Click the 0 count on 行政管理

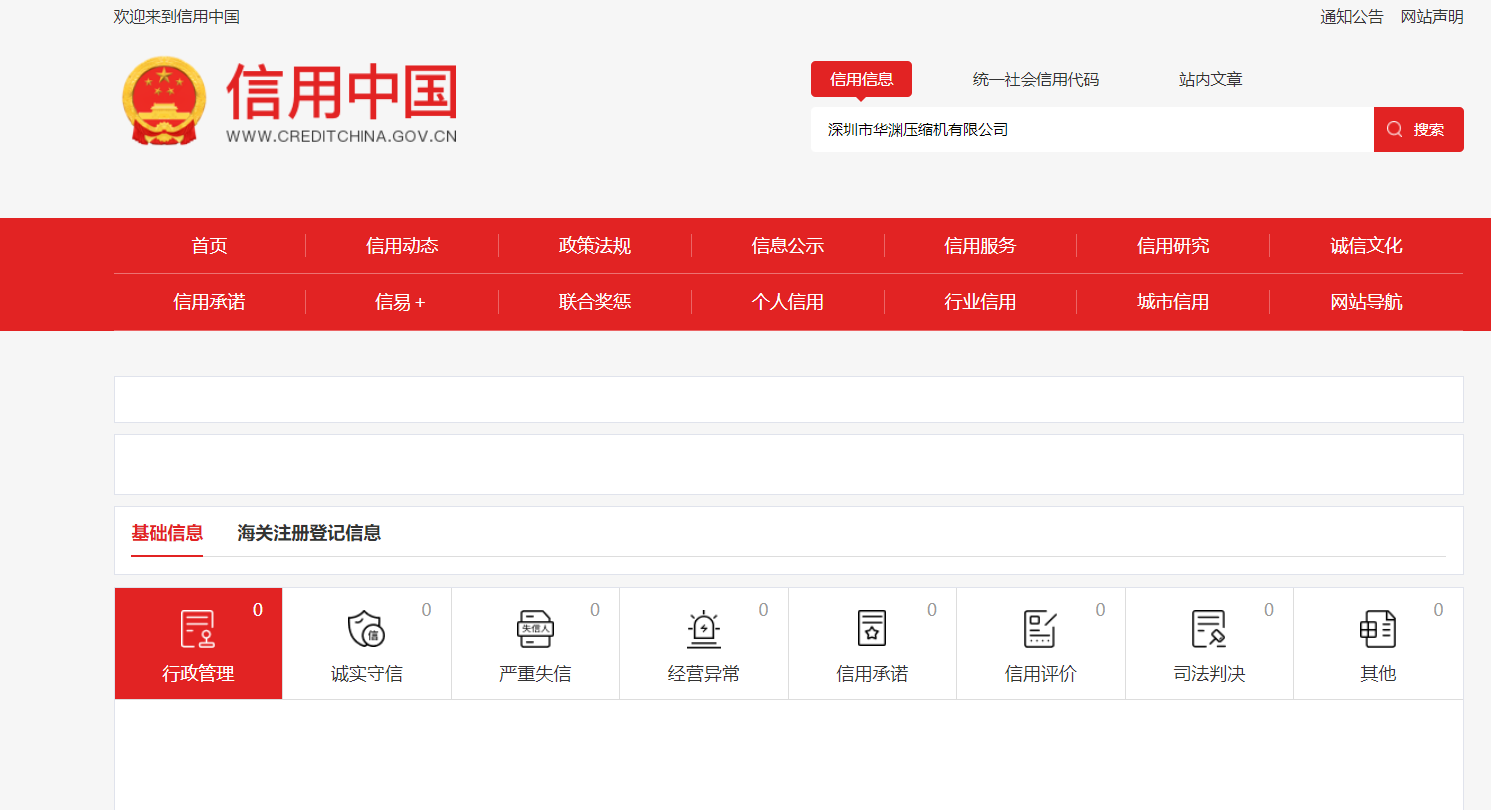(x=258, y=610)
